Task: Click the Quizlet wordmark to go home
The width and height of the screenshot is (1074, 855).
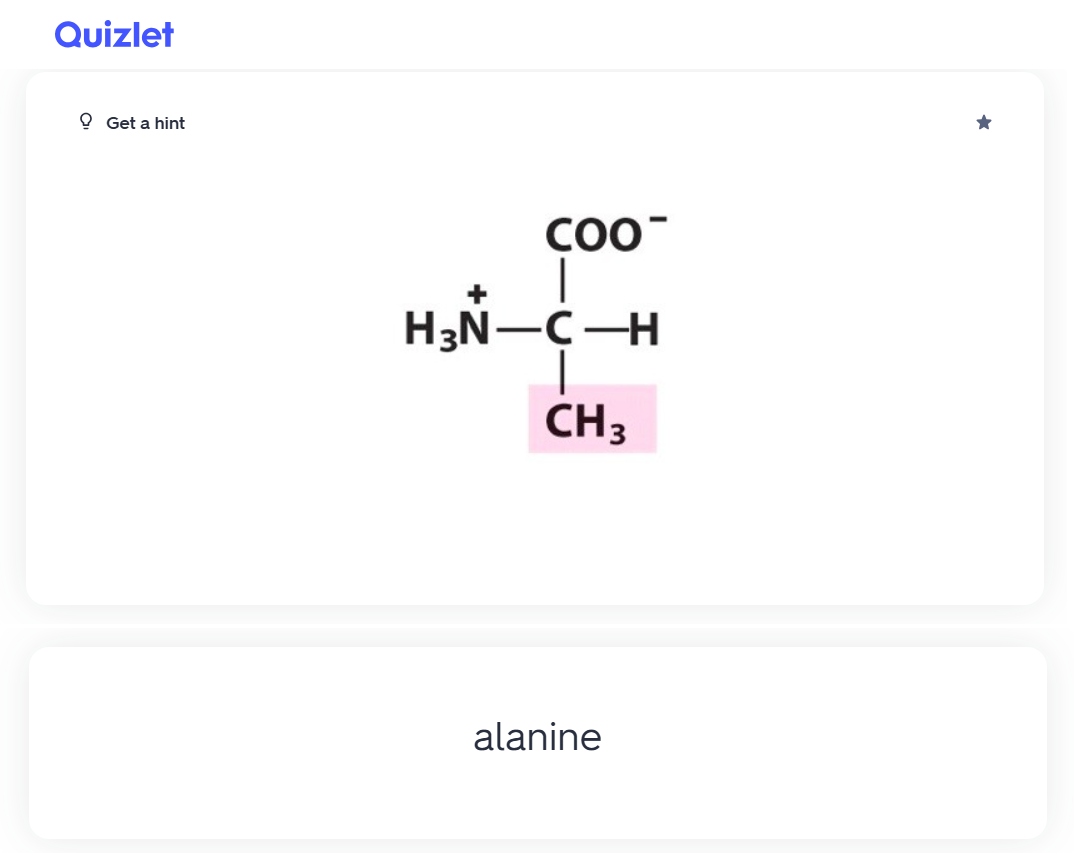Action: (114, 34)
